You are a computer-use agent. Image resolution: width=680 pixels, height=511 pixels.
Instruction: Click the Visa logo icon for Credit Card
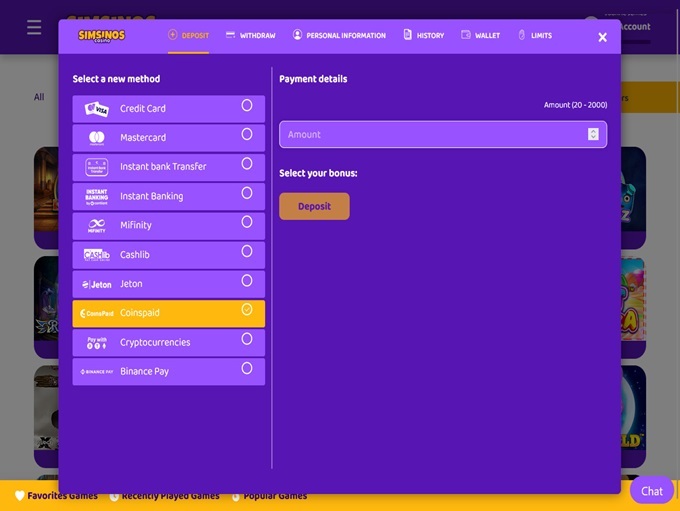97,109
